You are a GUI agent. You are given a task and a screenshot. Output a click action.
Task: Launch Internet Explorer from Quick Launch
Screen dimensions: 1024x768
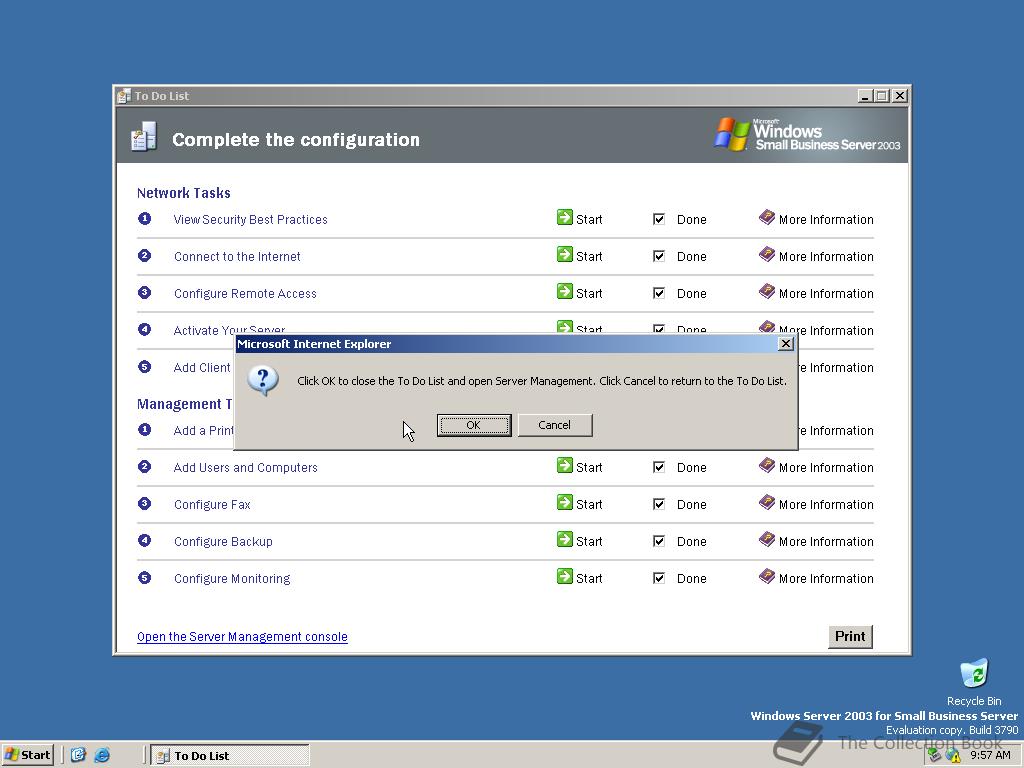tap(102, 755)
